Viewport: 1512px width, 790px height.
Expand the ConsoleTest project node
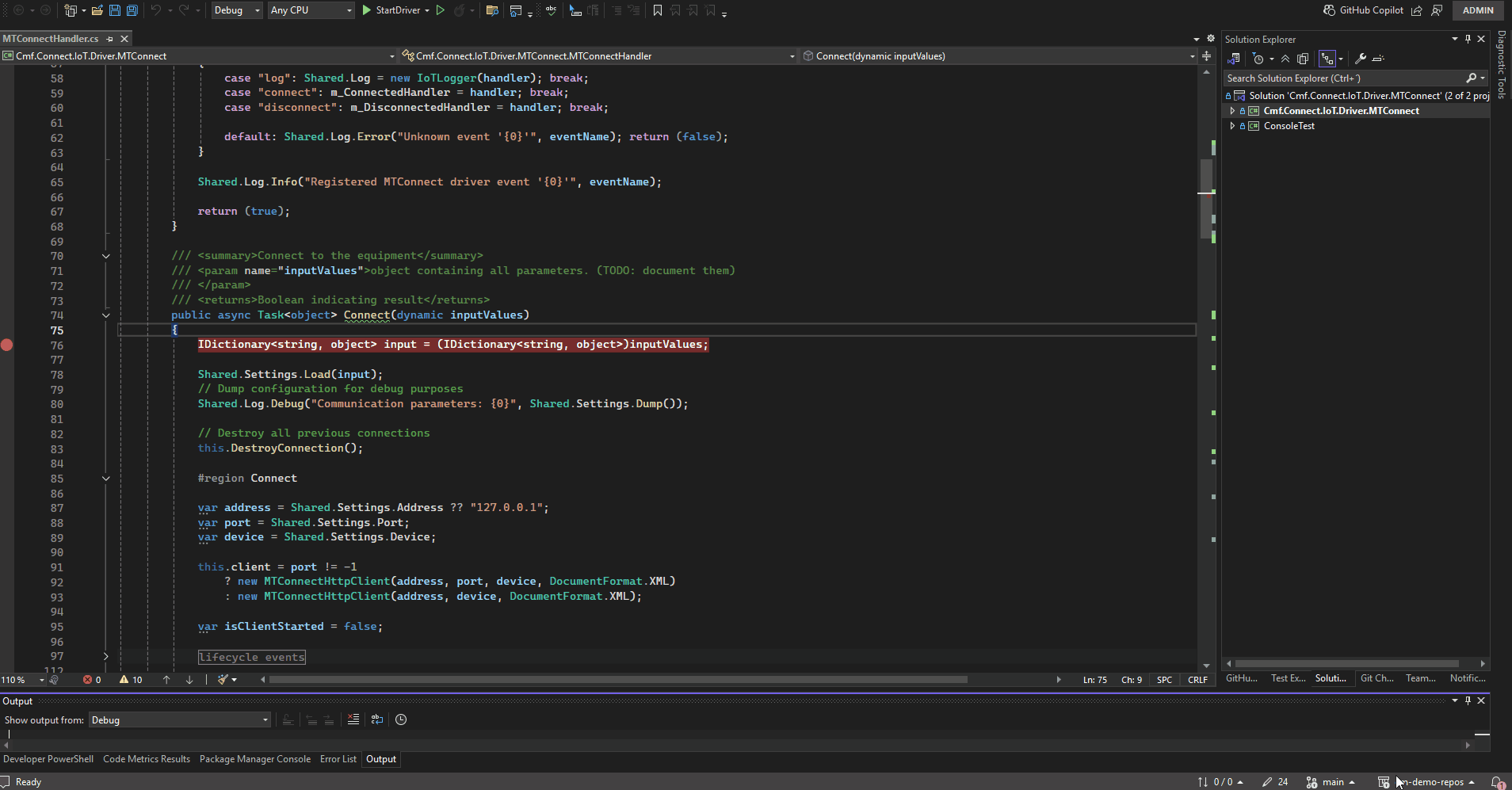(1232, 126)
